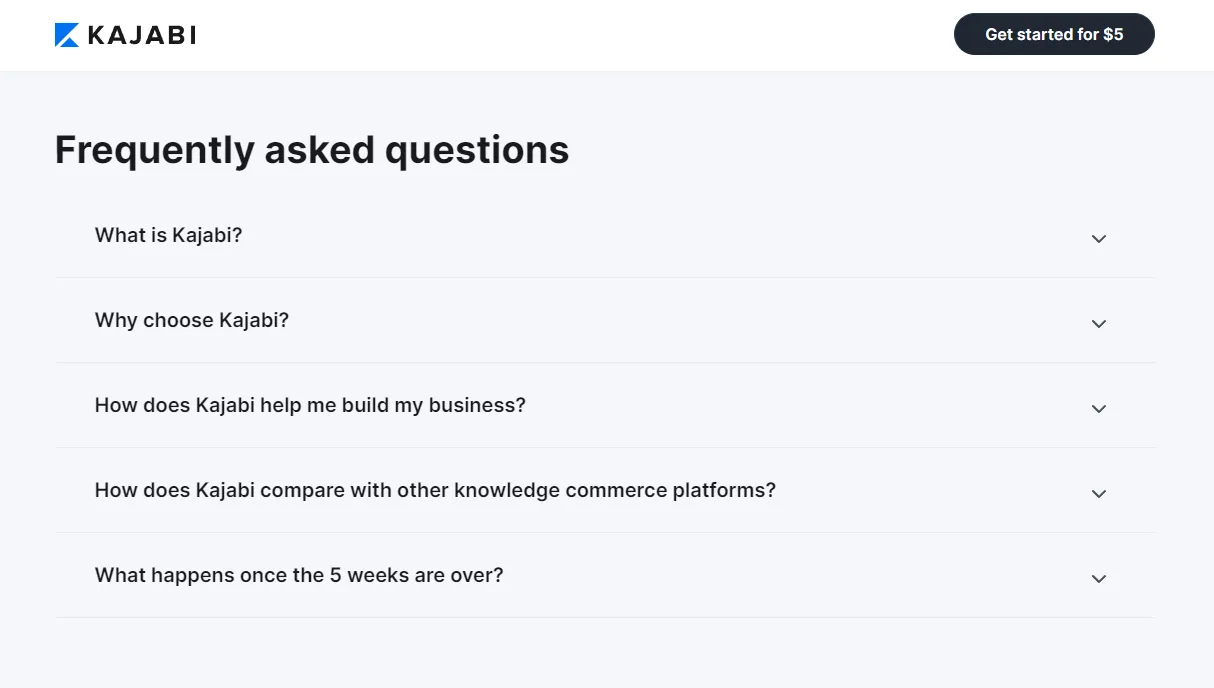Click the chevron arrow for Why choose Kajabi?

click(1099, 324)
